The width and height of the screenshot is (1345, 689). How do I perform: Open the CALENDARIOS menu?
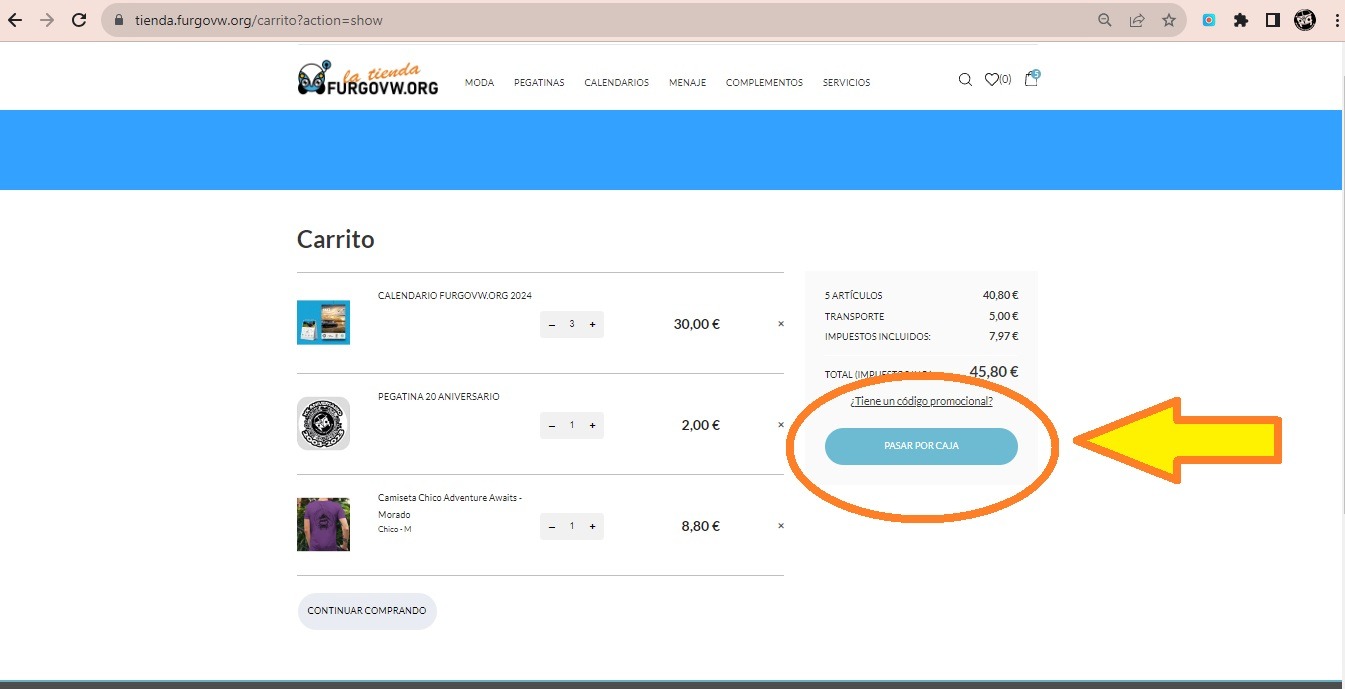tap(617, 83)
